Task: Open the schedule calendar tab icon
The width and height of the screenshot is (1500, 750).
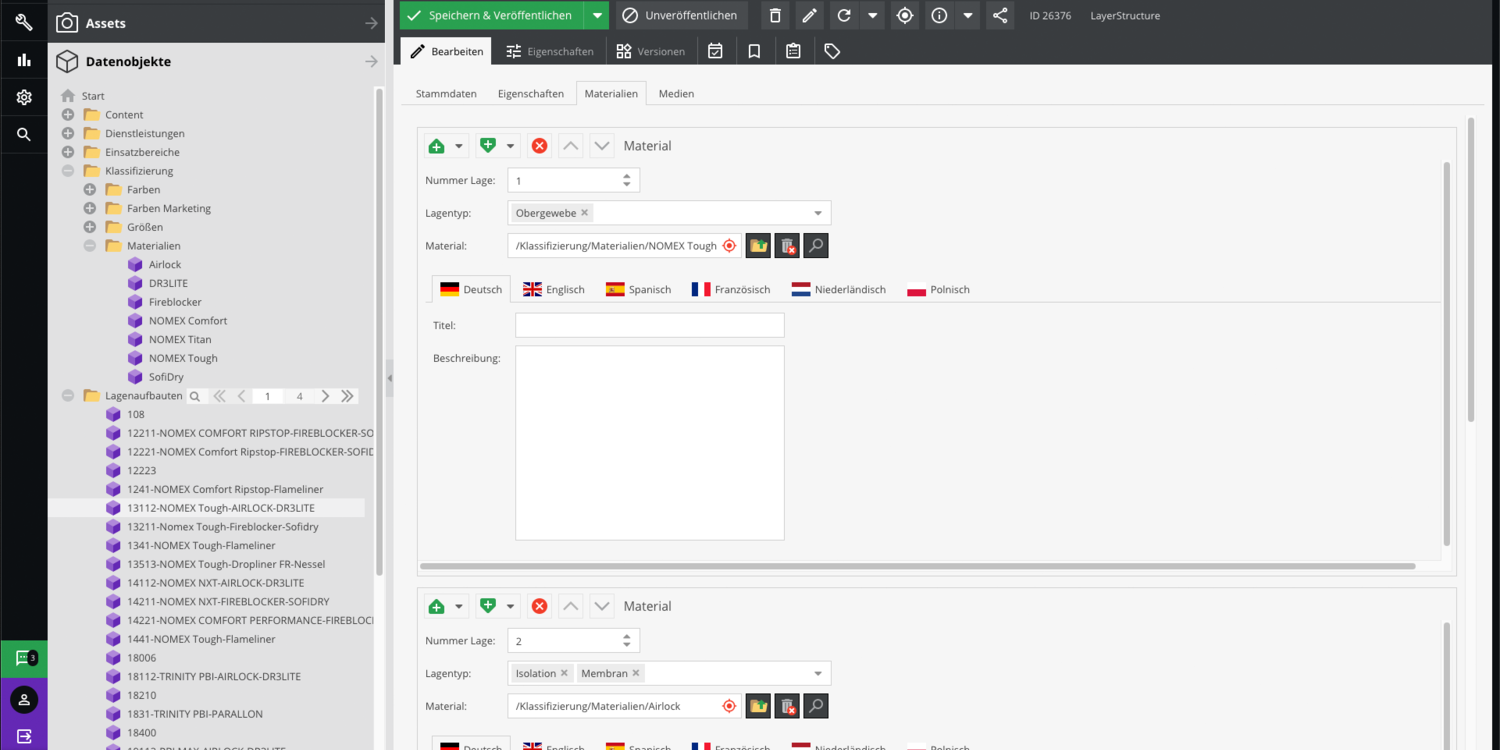Action: [x=715, y=51]
